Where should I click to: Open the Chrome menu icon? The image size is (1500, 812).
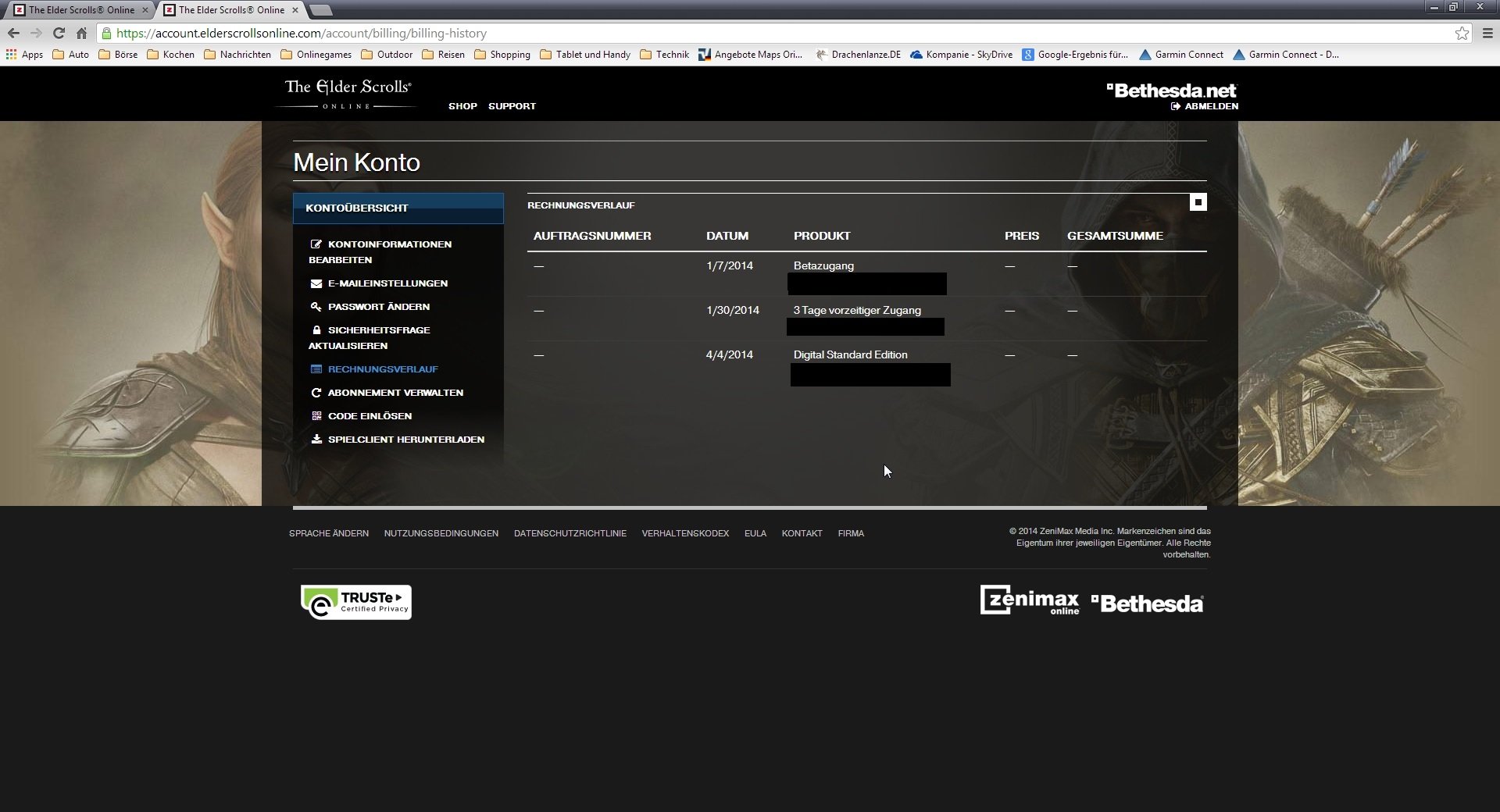(x=1487, y=33)
